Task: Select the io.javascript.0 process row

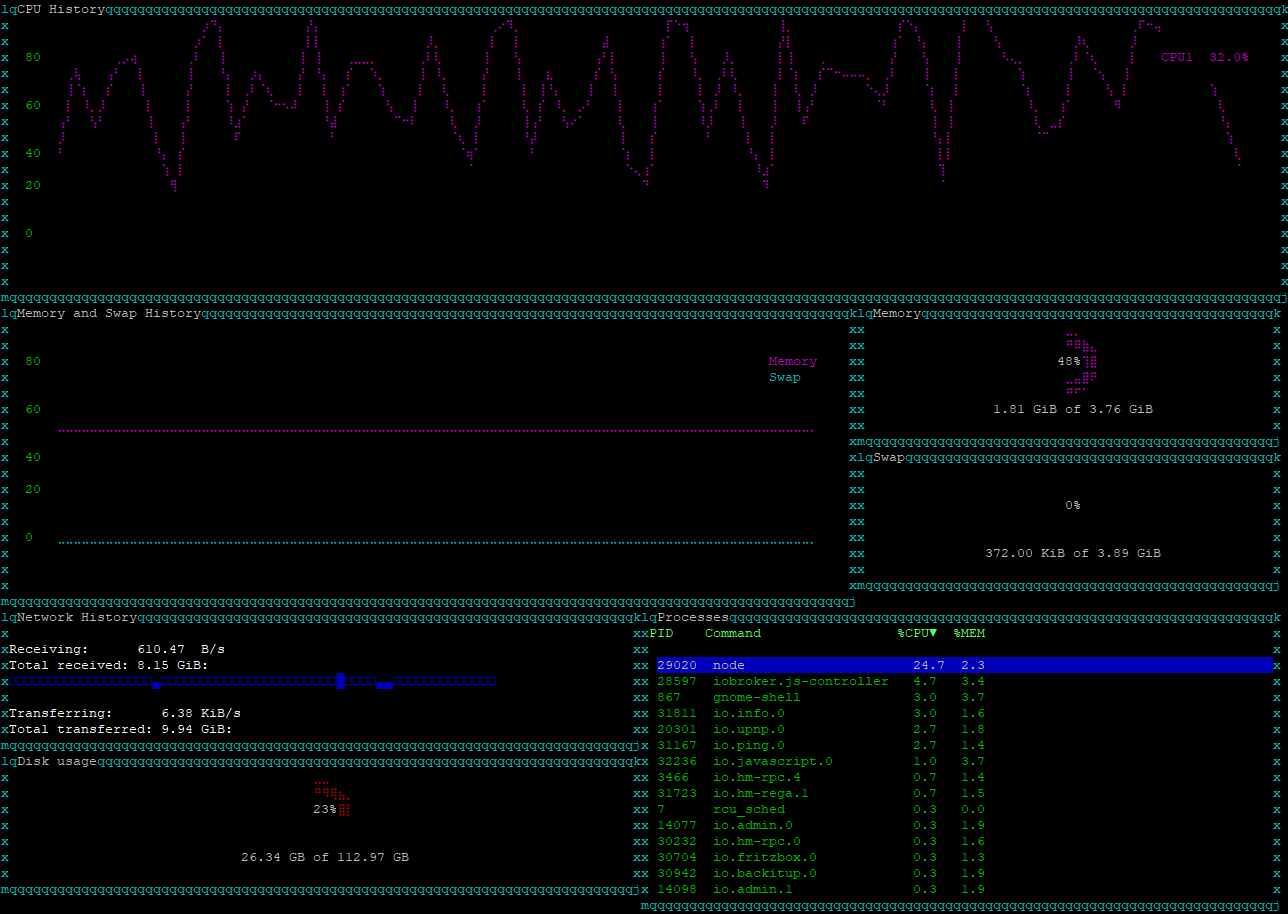Action: (x=965, y=761)
